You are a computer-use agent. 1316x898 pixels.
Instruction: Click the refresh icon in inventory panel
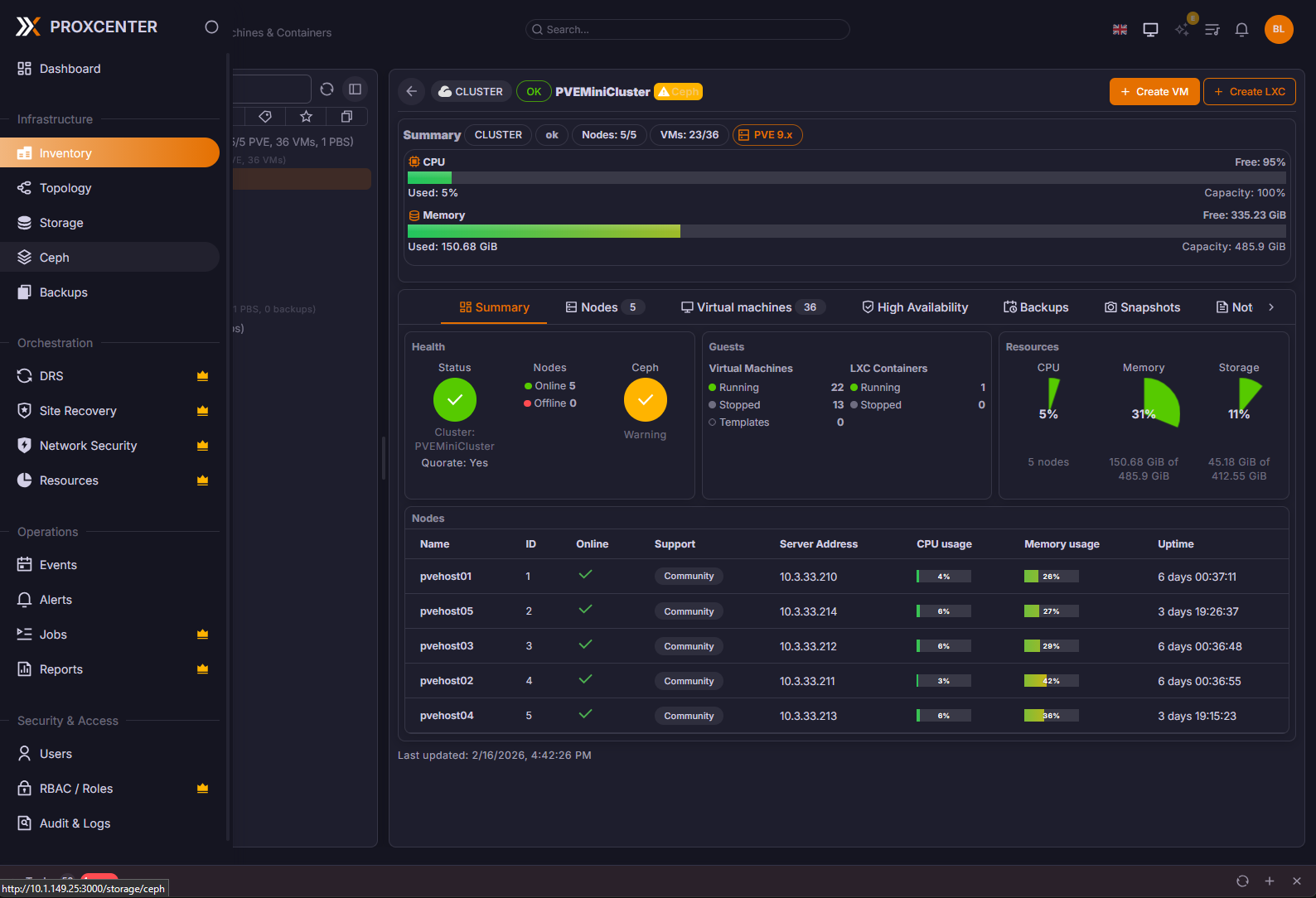327,89
